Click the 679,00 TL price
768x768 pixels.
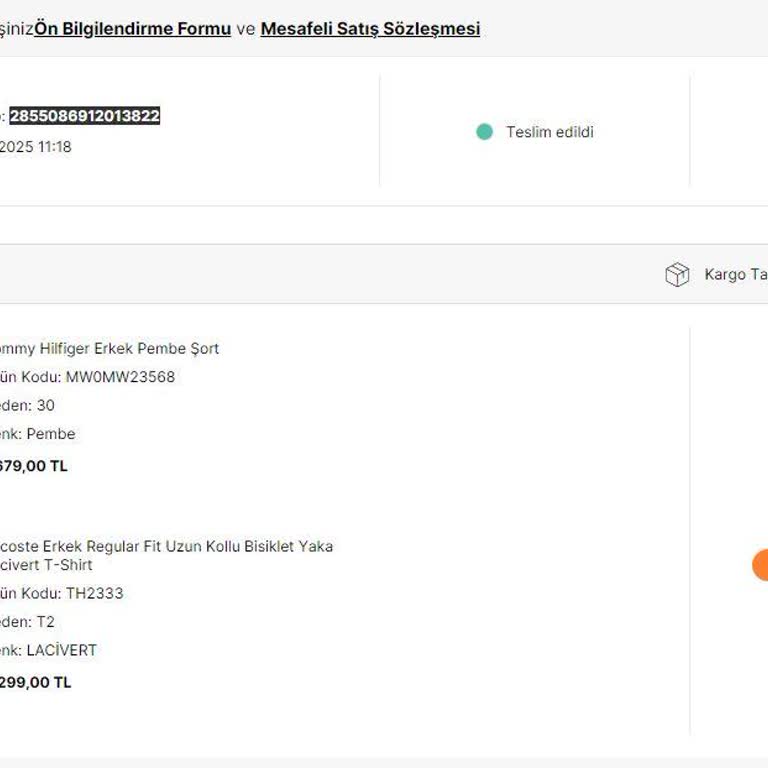[34, 466]
